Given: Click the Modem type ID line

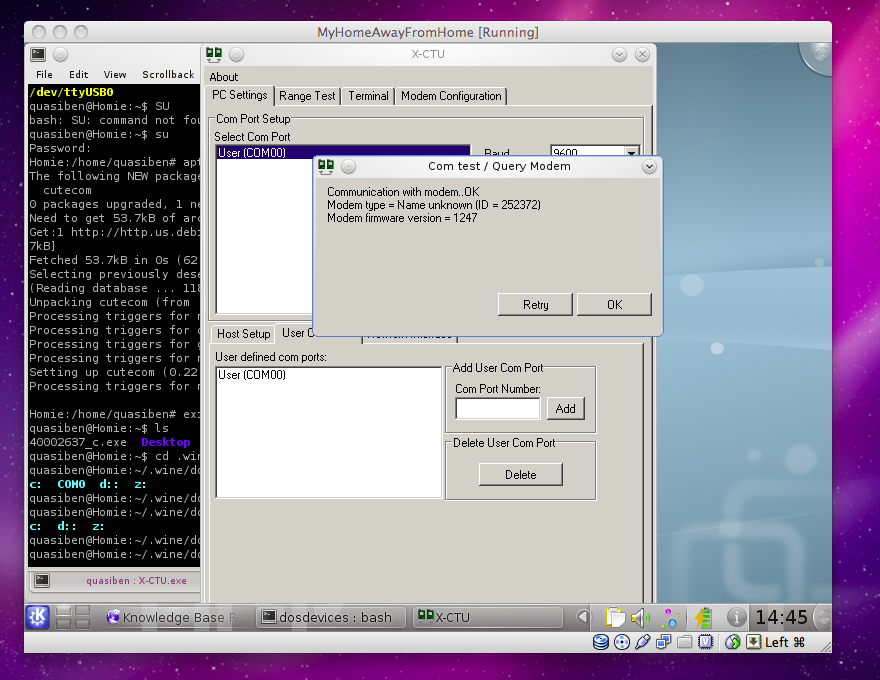Looking at the screenshot, I should (434, 205).
